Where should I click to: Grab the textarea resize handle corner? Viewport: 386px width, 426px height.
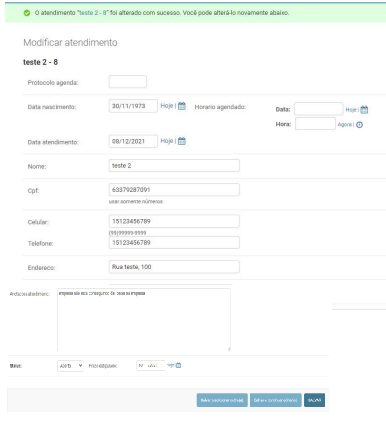(229, 349)
